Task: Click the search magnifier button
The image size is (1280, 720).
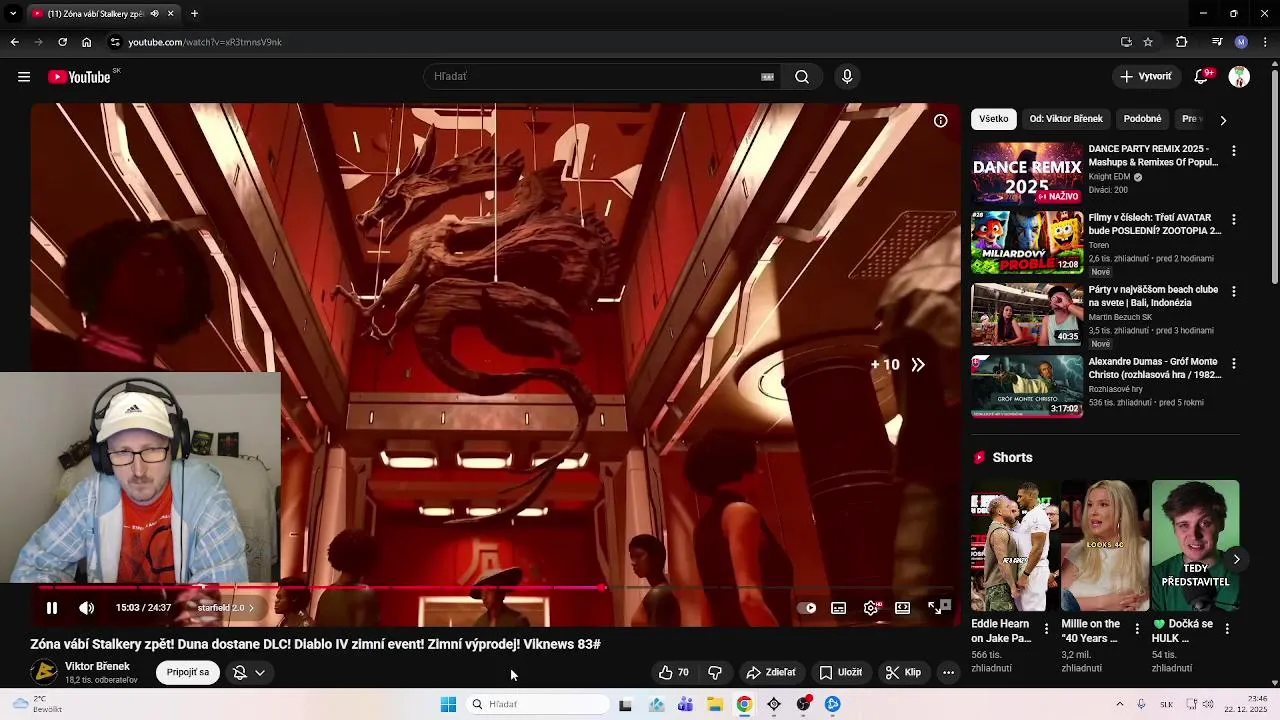Action: [802, 77]
